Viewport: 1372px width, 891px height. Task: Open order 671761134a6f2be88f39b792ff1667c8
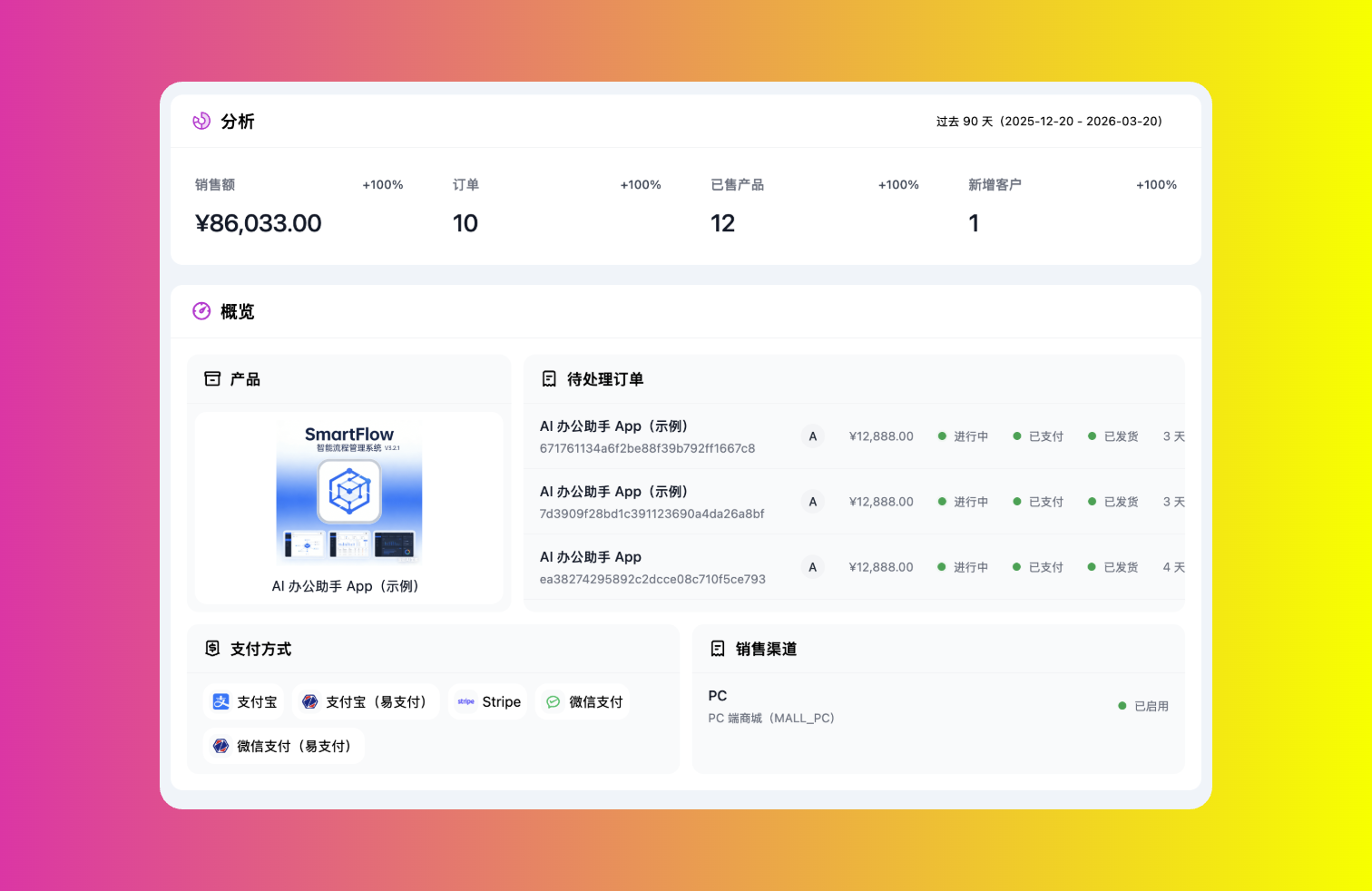coord(647,448)
